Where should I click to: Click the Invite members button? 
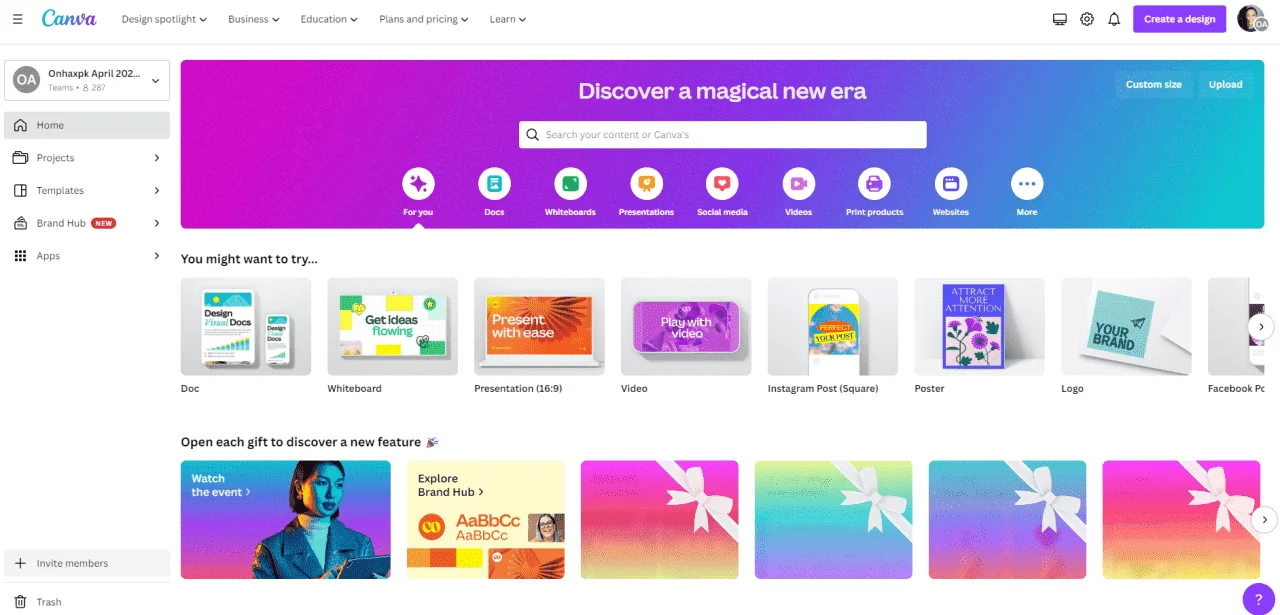point(87,563)
